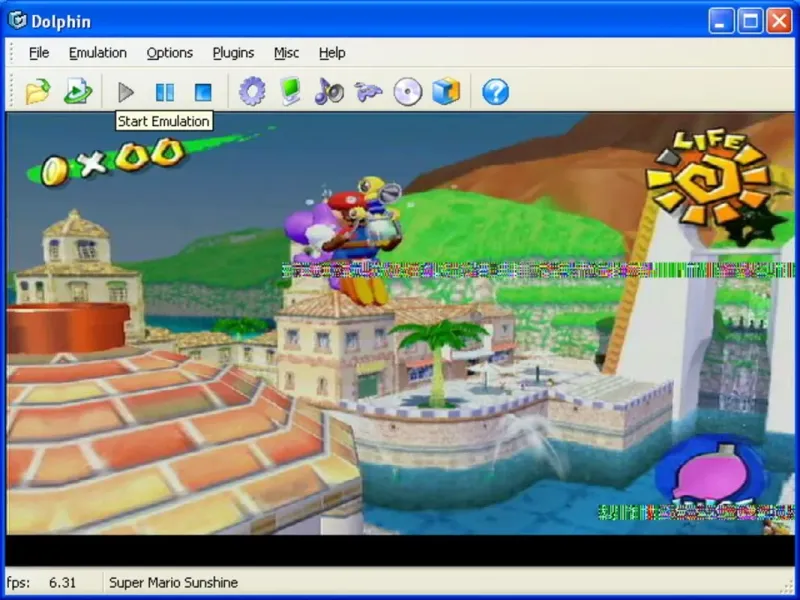Start emulation with the play button

click(126, 92)
